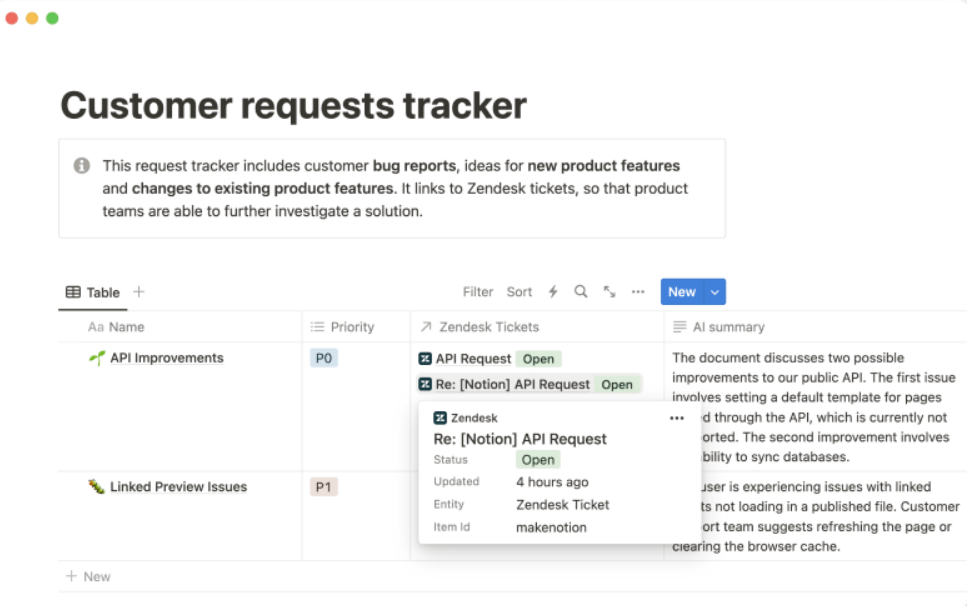The width and height of the screenshot is (967, 606).
Task: Click the popup title Re: [Notion] API Request
Action: [520, 439]
